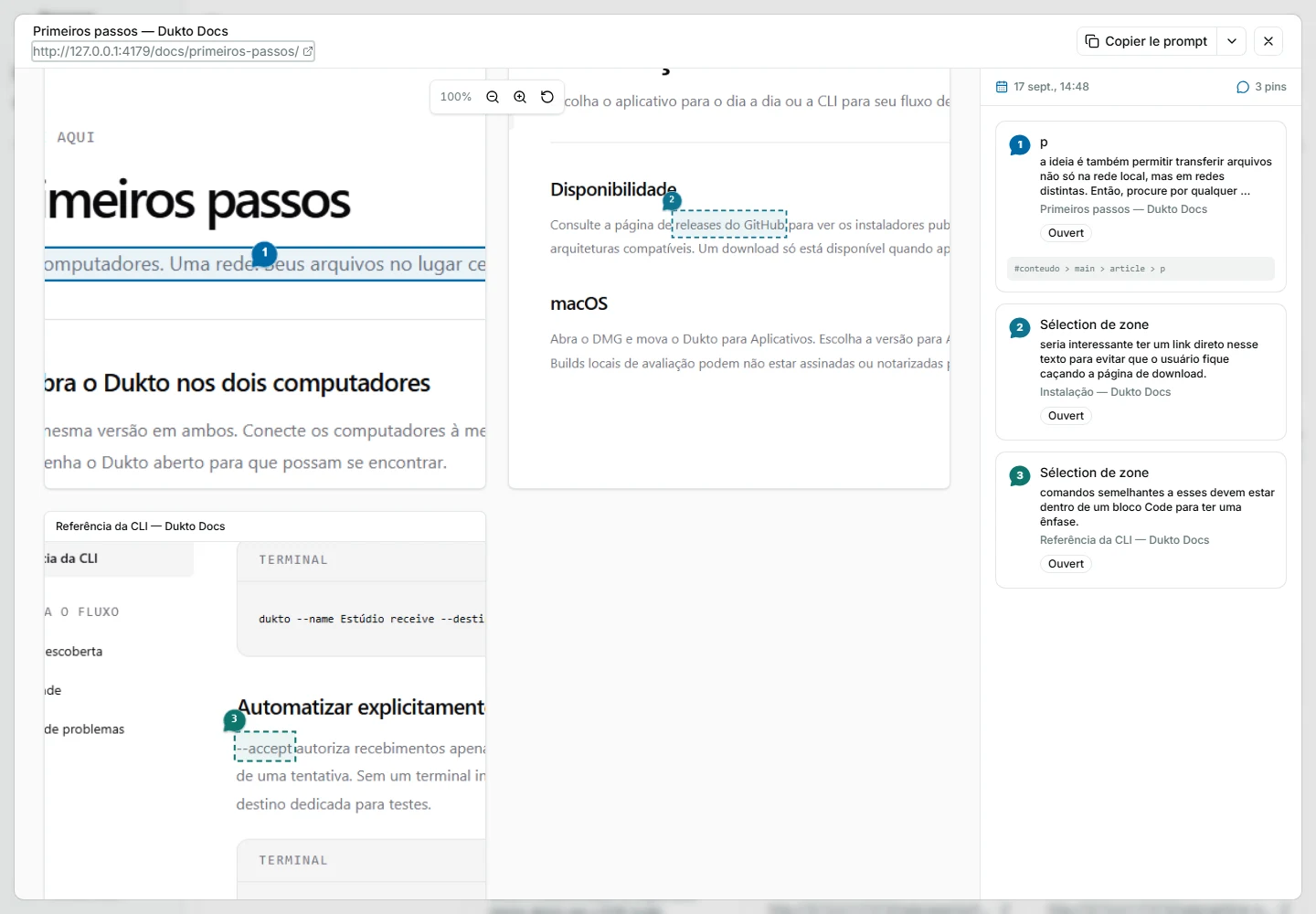The image size is (1316, 914).
Task: Reset zoom with the circular arrow icon
Action: point(547,97)
